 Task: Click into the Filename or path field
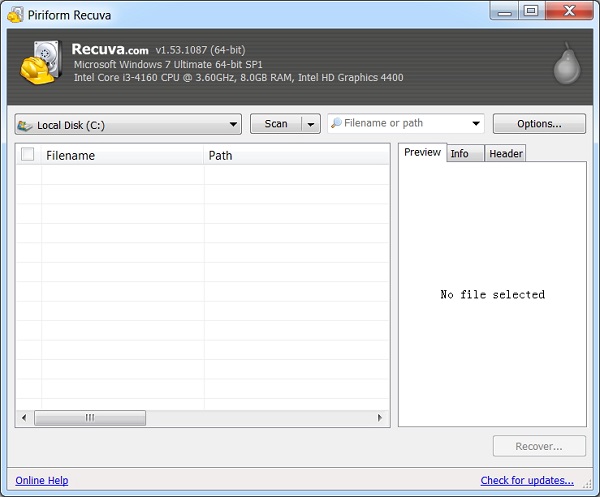pos(406,123)
